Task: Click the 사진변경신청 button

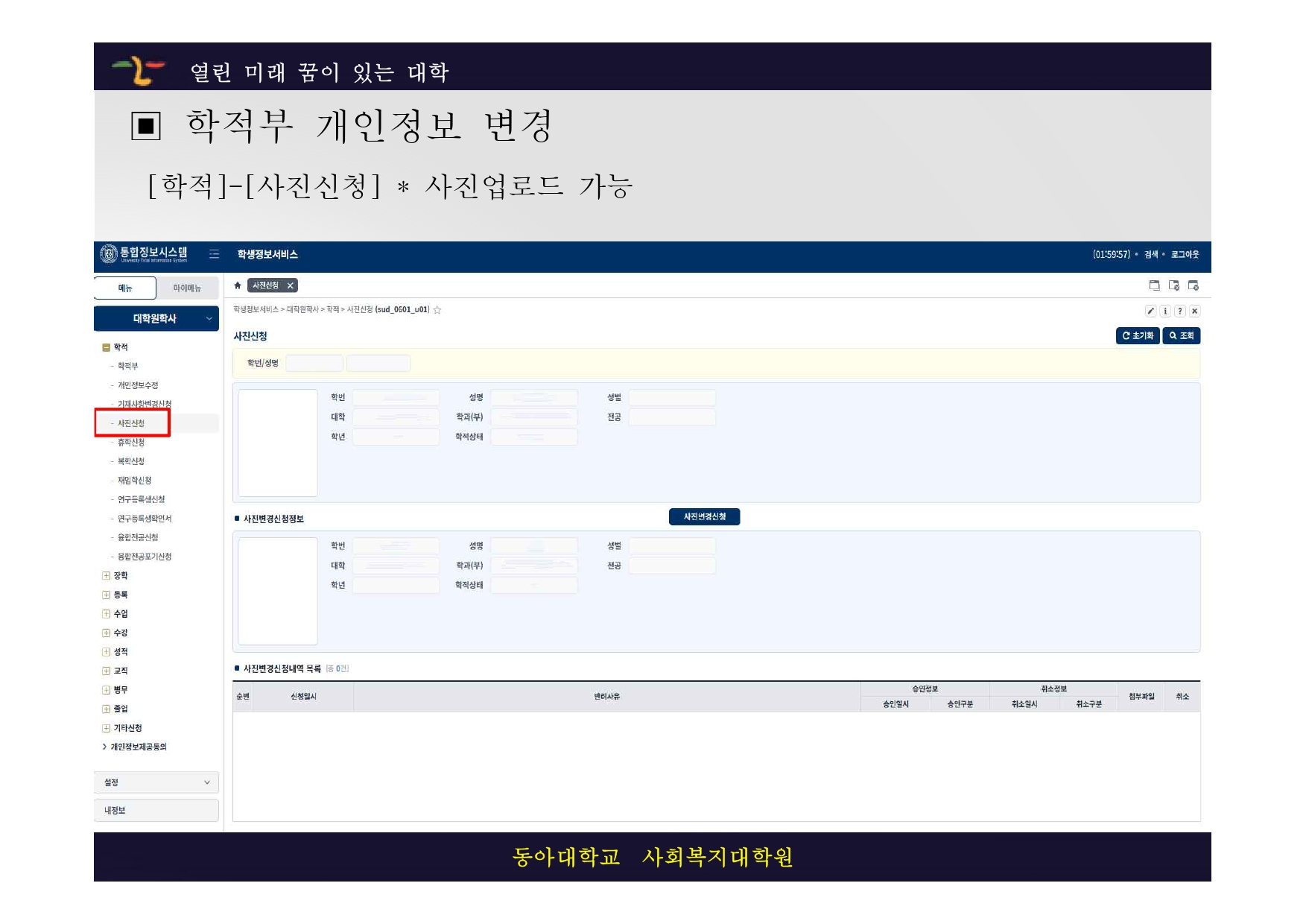Action: [704, 517]
